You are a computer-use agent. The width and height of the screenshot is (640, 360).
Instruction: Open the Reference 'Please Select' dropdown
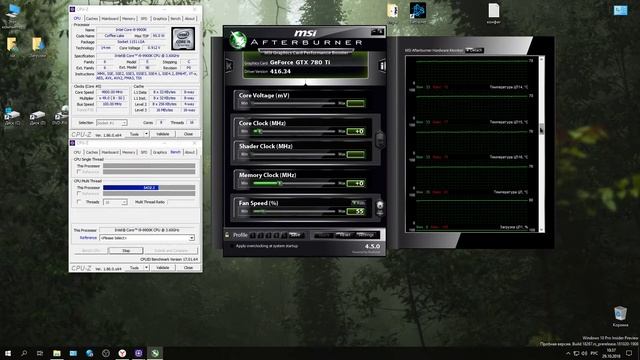tap(147, 238)
